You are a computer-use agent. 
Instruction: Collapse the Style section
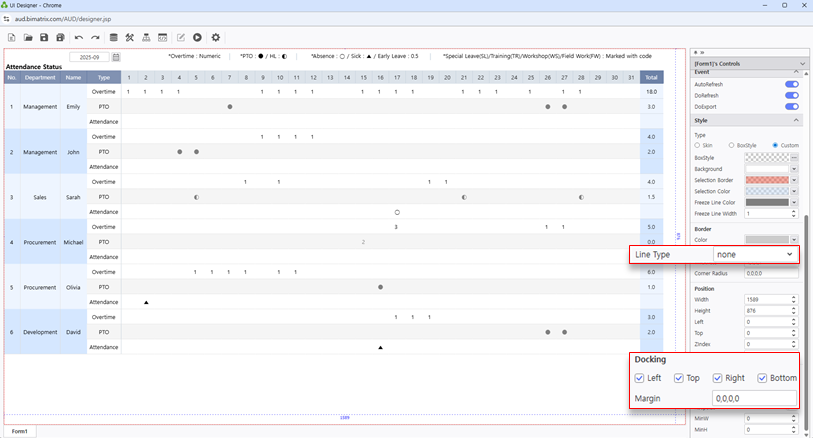(796, 120)
